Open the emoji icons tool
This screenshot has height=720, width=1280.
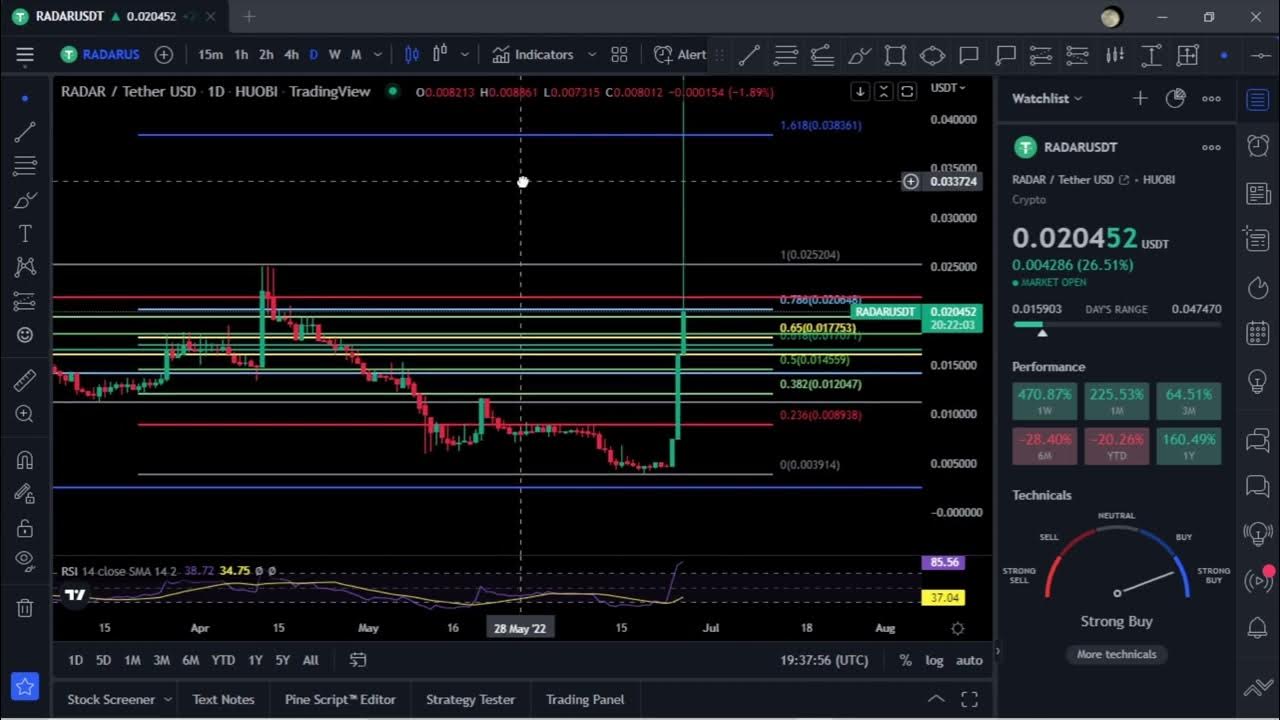[25, 335]
